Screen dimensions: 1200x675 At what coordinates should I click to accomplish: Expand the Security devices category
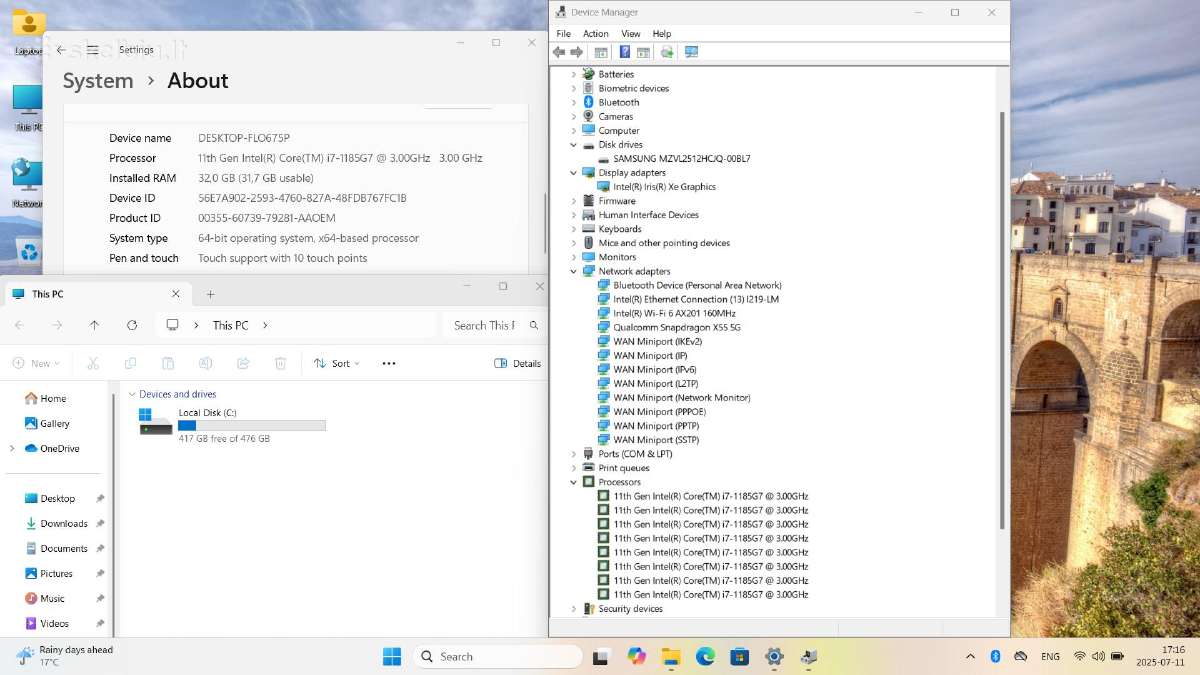click(574, 609)
